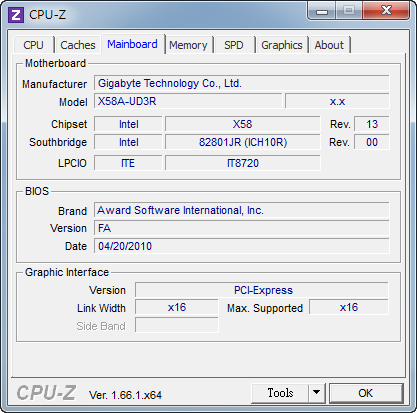The height and width of the screenshot is (413, 417).
Task: Select the Mainboard tab
Action: (x=132, y=44)
